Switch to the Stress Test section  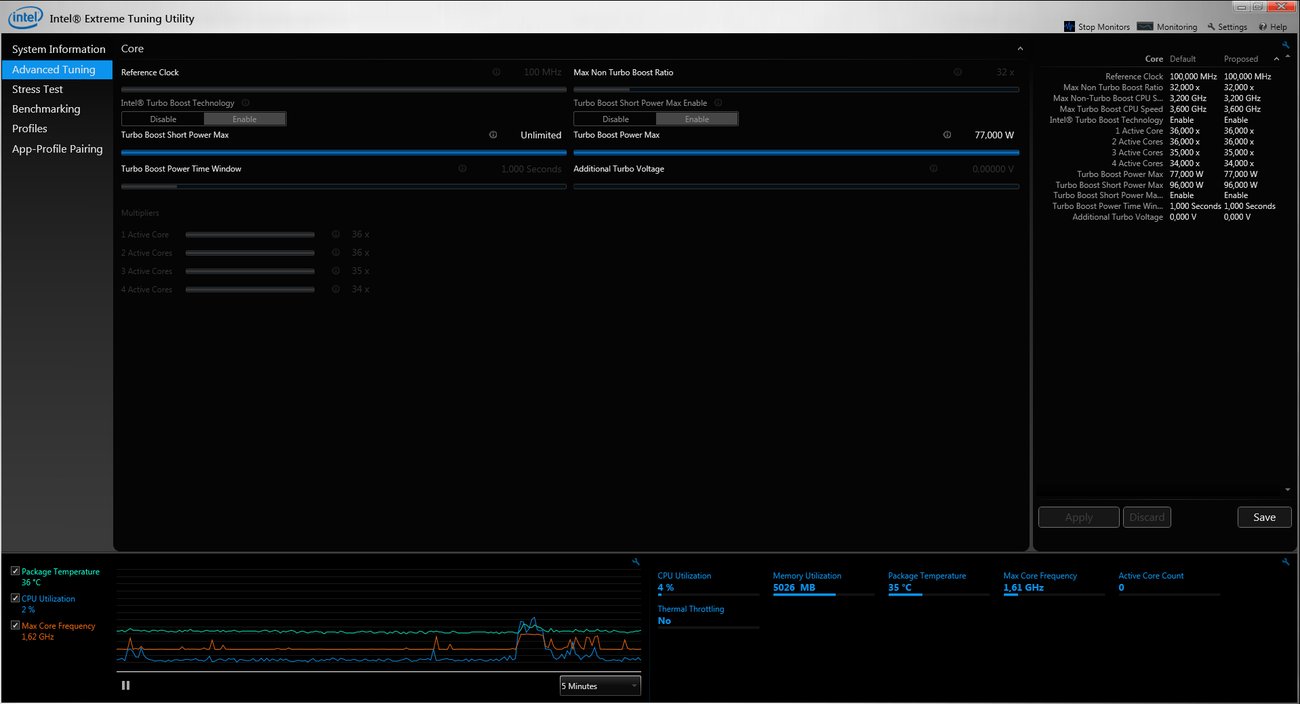pyautogui.click(x=39, y=88)
